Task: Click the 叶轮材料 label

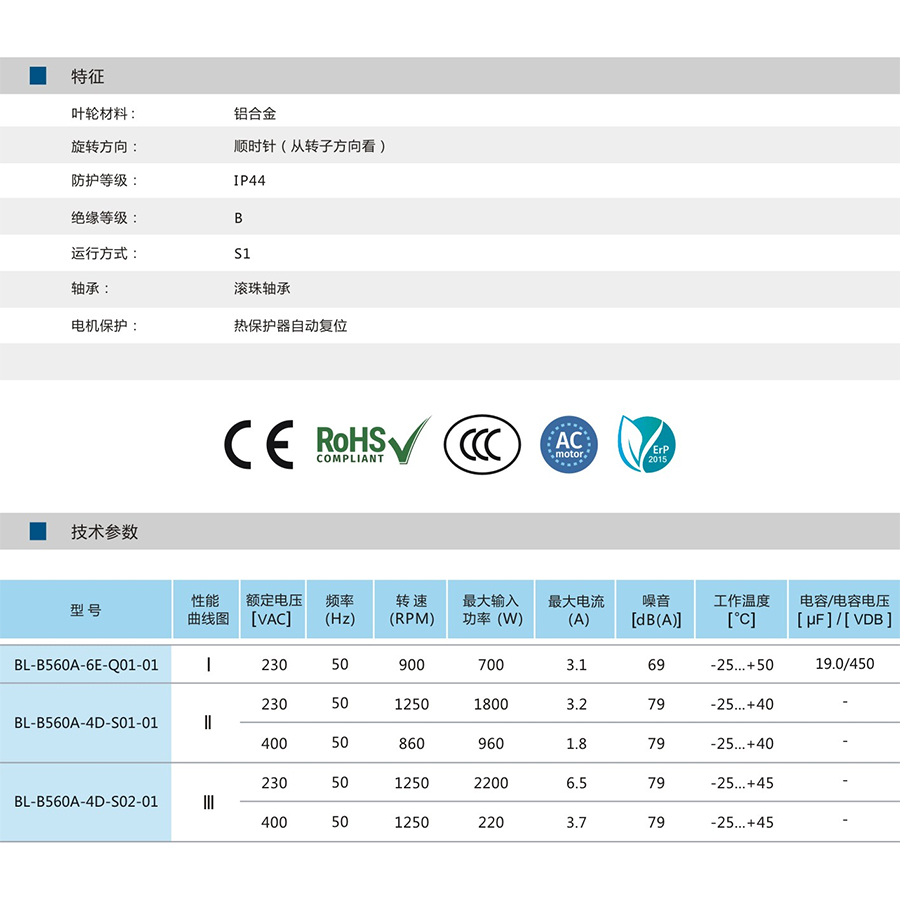Action: click(103, 114)
